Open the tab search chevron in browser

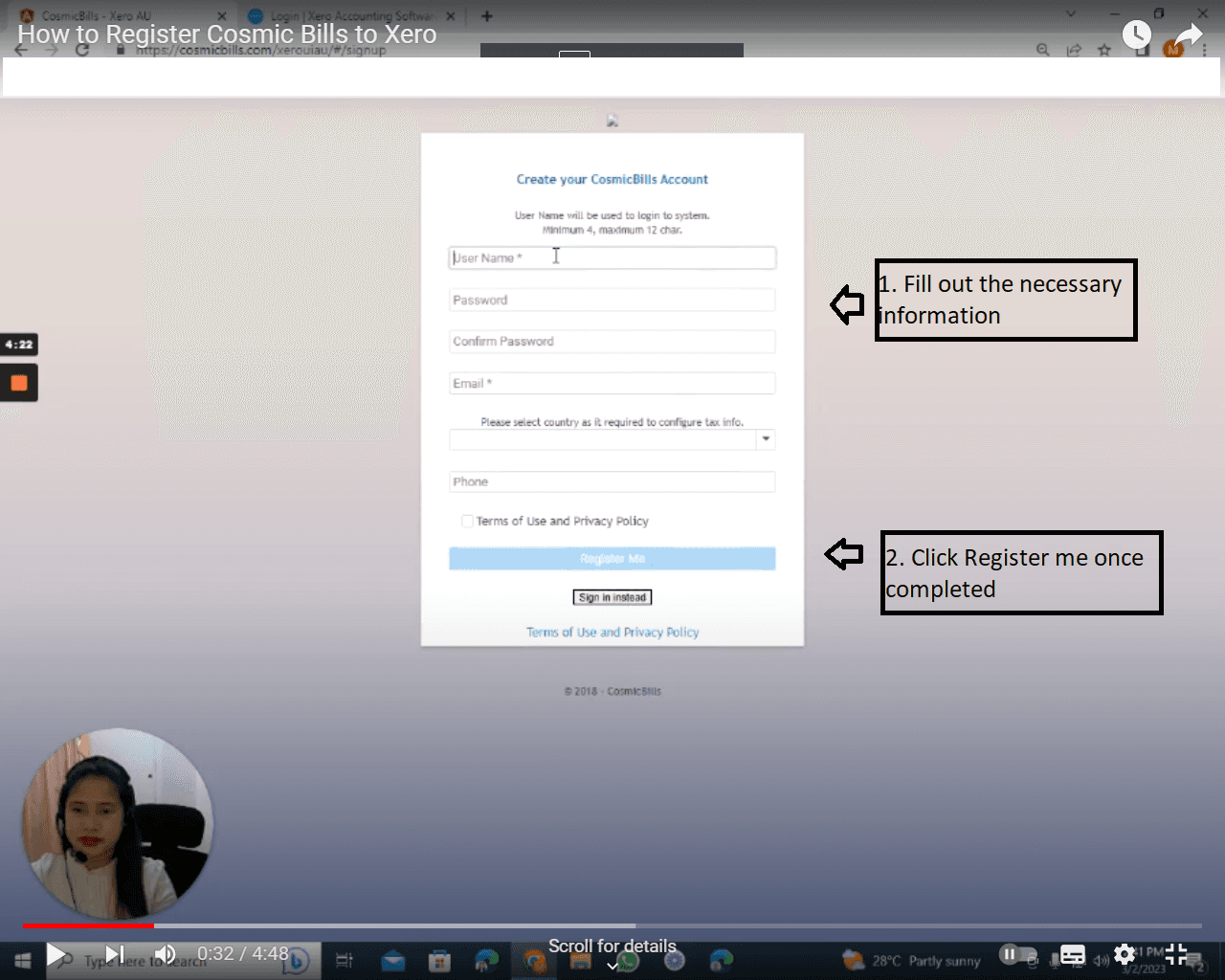click(1071, 14)
